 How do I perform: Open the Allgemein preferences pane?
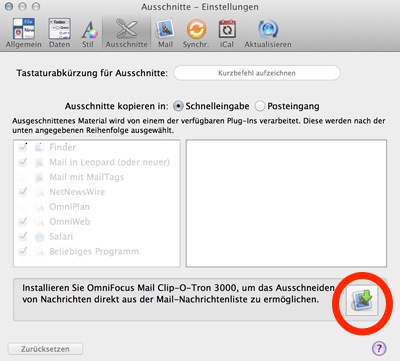(24, 33)
